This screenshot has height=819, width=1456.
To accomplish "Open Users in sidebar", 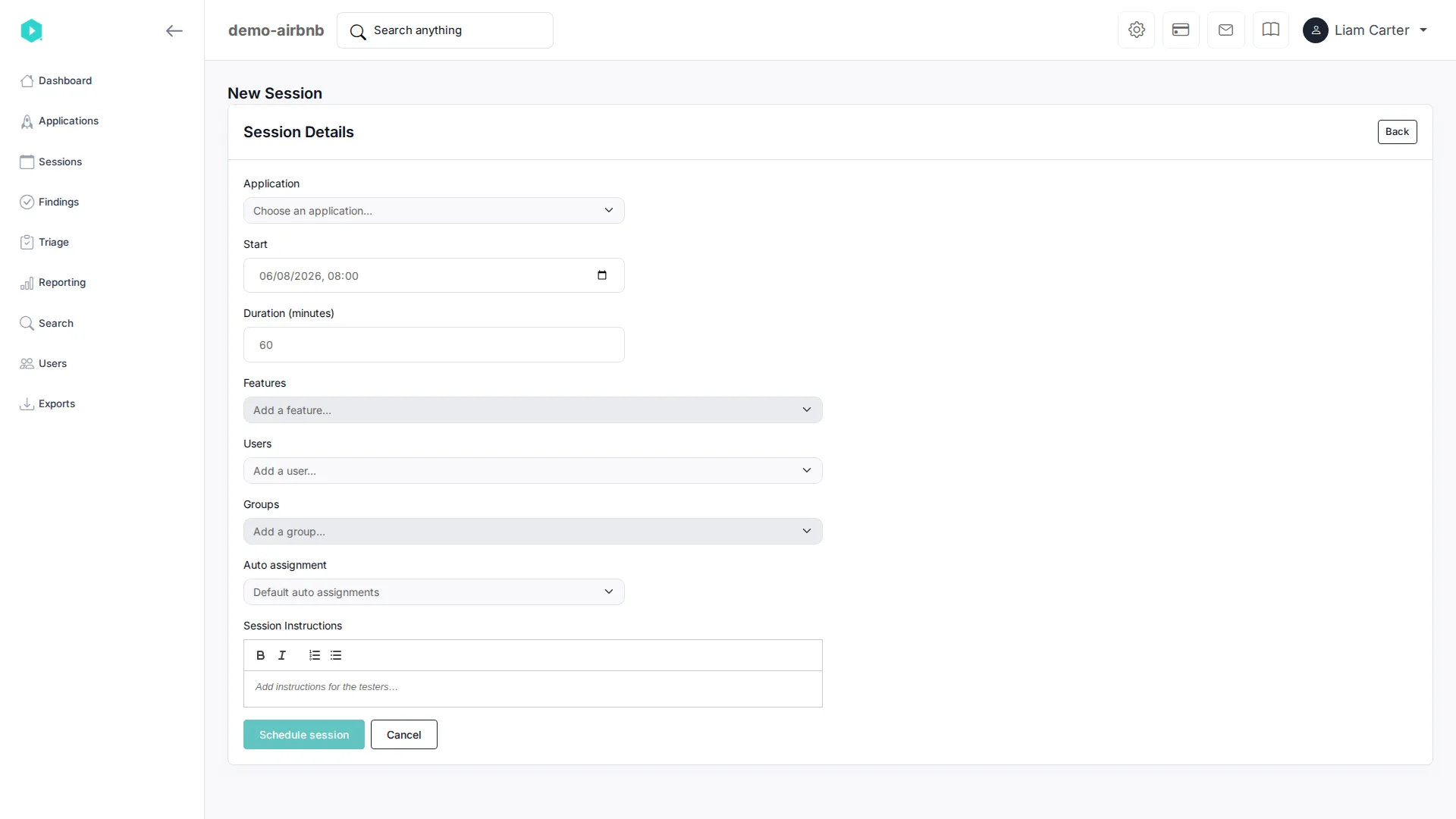I will [43, 363].
